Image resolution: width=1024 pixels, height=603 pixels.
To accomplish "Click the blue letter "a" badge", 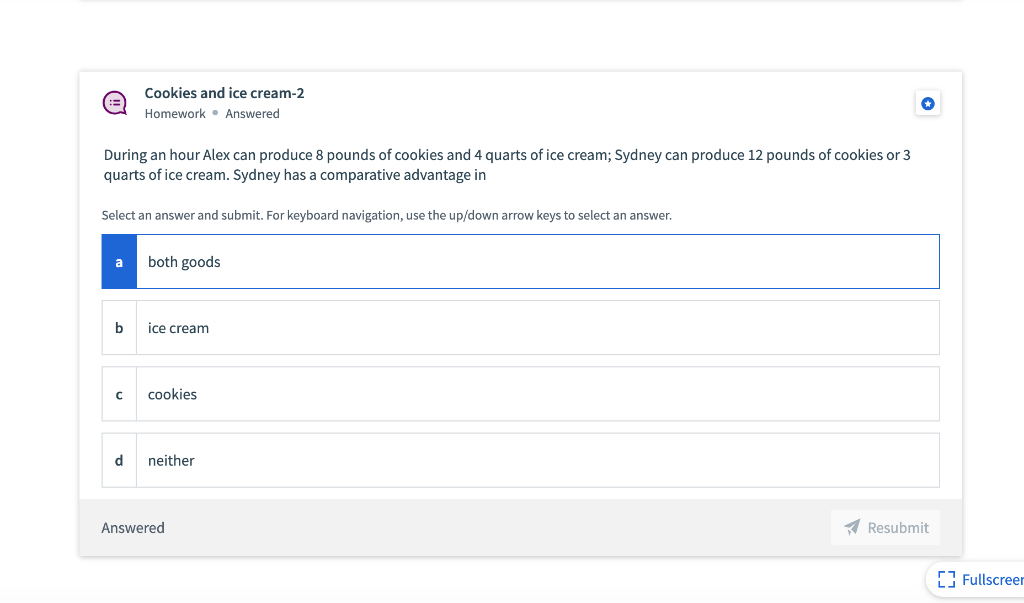I will click(119, 262).
